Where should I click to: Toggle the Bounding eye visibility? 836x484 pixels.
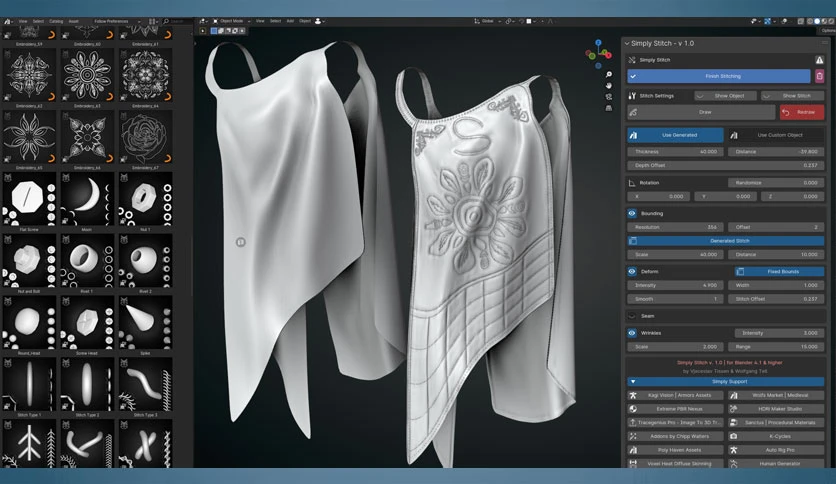(x=632, y=213)
